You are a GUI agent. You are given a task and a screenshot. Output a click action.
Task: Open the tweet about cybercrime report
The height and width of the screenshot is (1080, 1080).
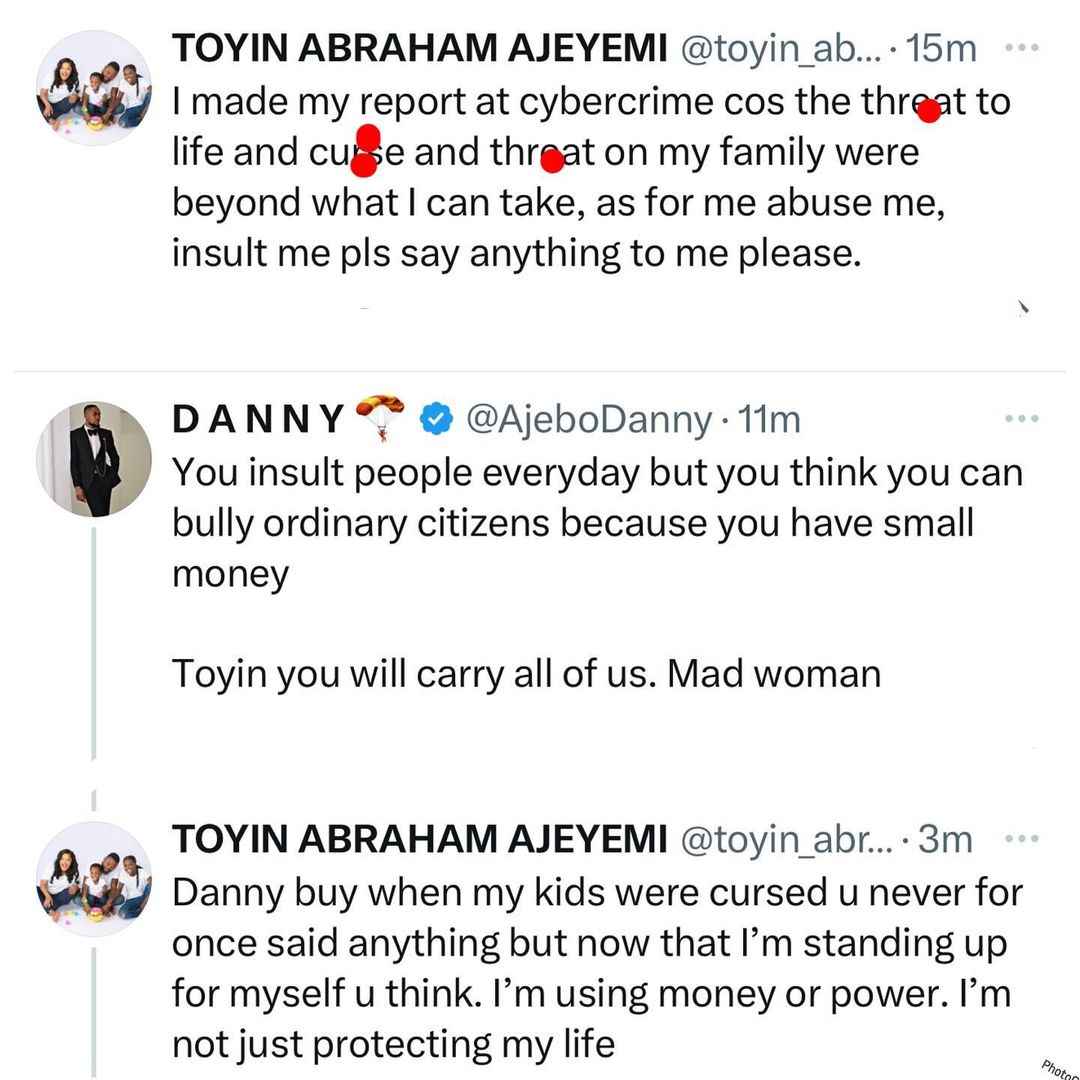point(591,177)
